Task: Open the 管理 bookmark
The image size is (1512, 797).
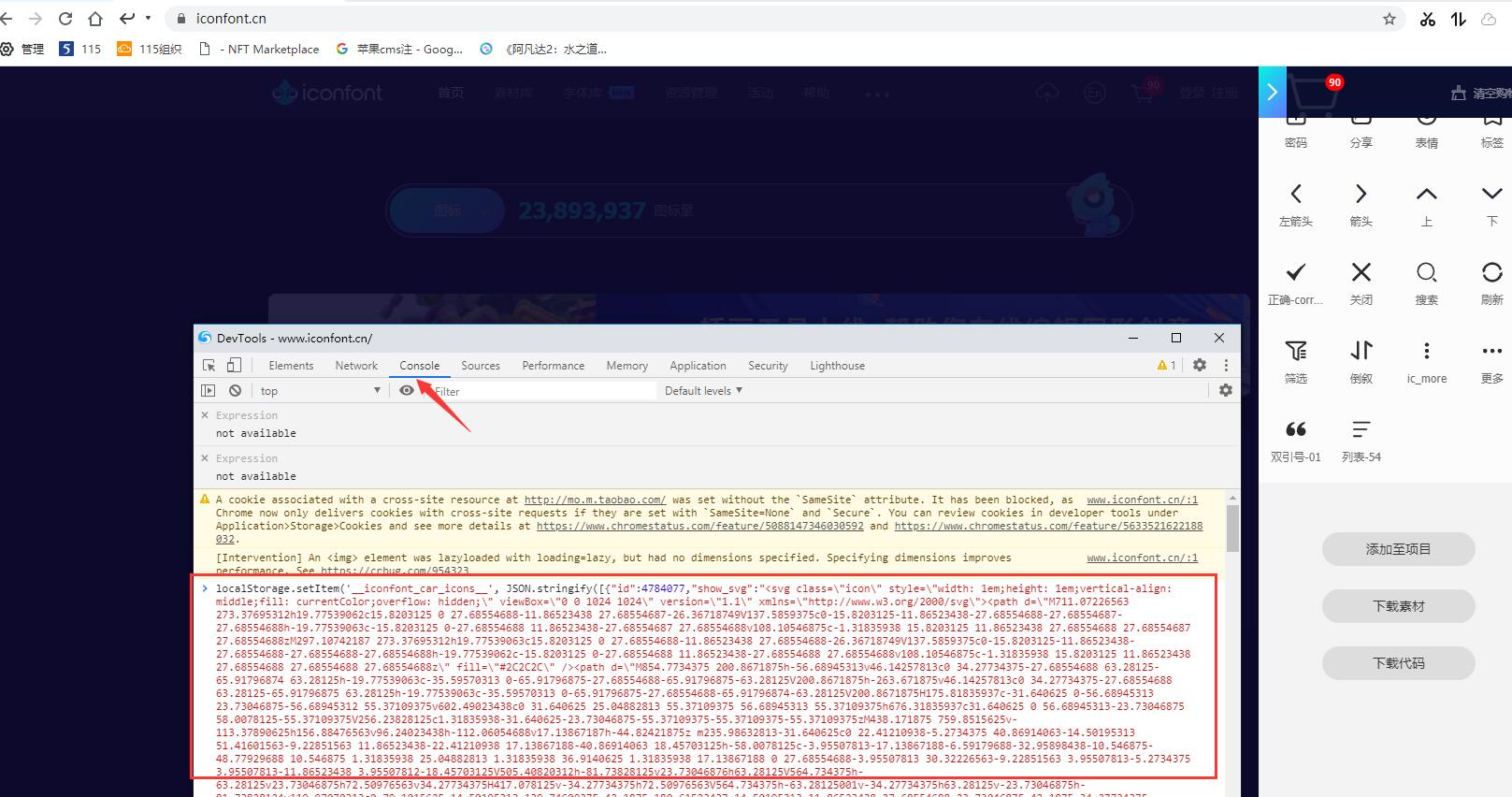Action: point(22,49)
